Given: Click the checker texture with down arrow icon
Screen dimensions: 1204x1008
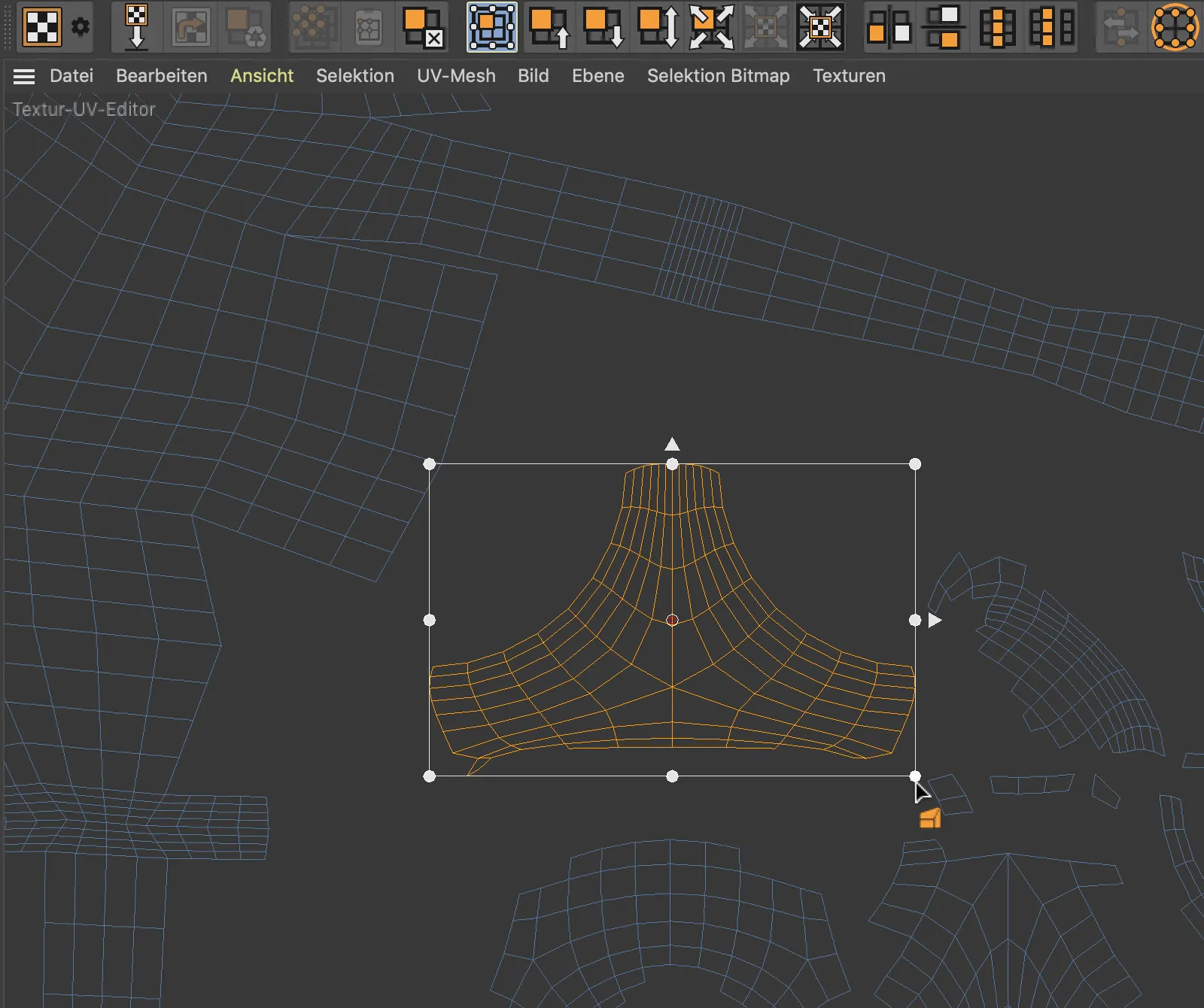Looking at the screenshot, I should pyautogui.click(x=136, y=27).
